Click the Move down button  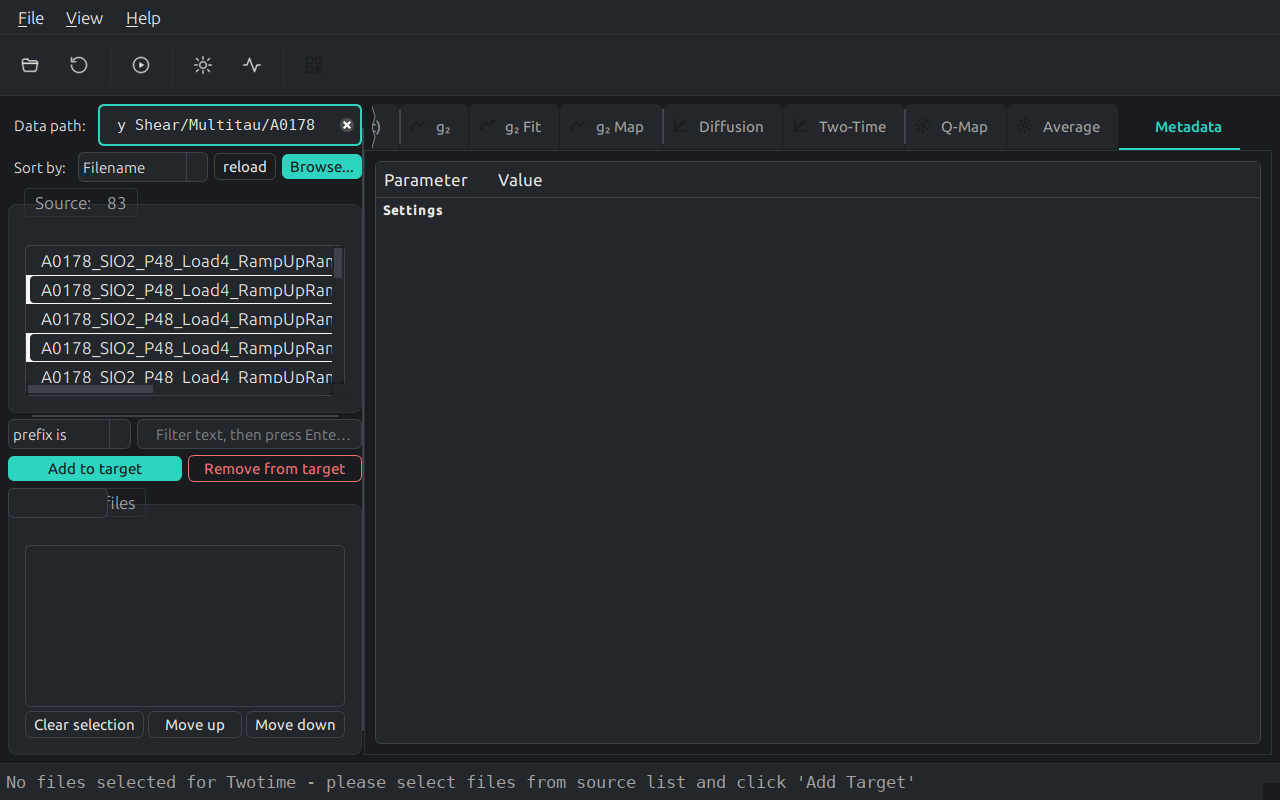(x=295, y=725)
